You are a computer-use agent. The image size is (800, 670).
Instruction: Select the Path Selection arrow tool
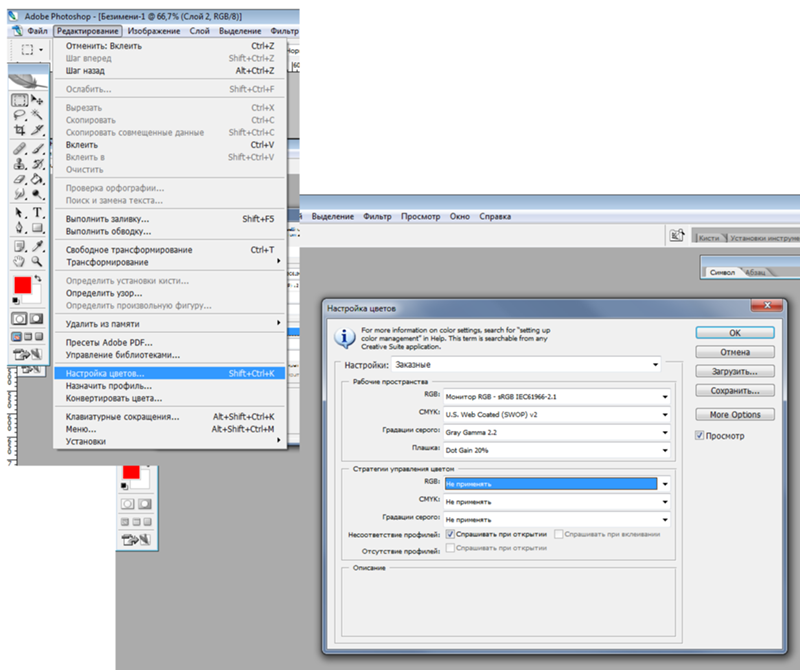(19, 212)
